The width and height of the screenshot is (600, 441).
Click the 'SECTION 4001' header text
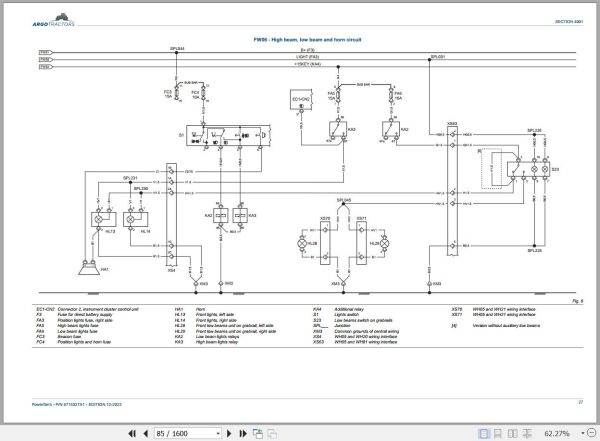click(569, 22)
